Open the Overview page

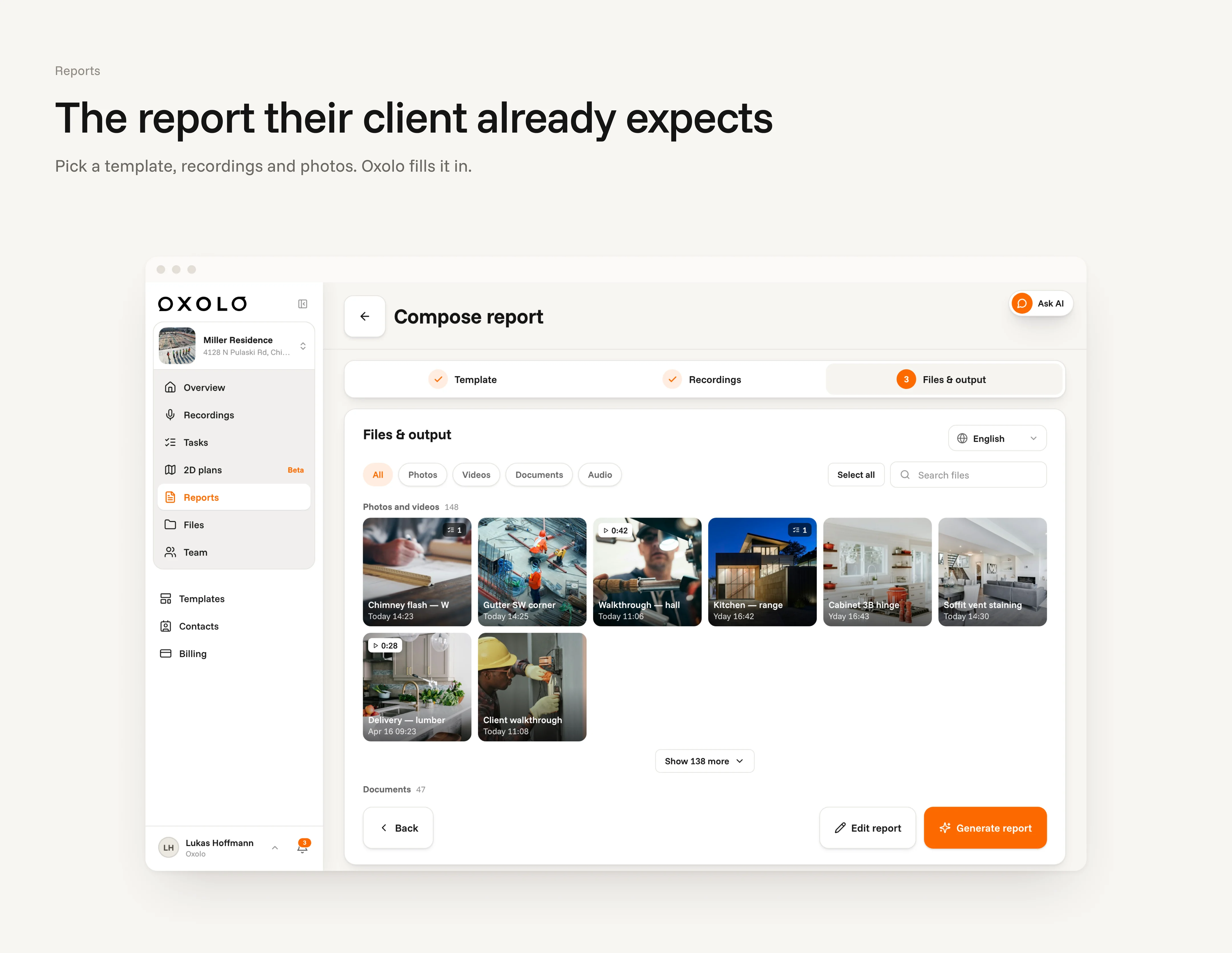(x=234, y=388)
